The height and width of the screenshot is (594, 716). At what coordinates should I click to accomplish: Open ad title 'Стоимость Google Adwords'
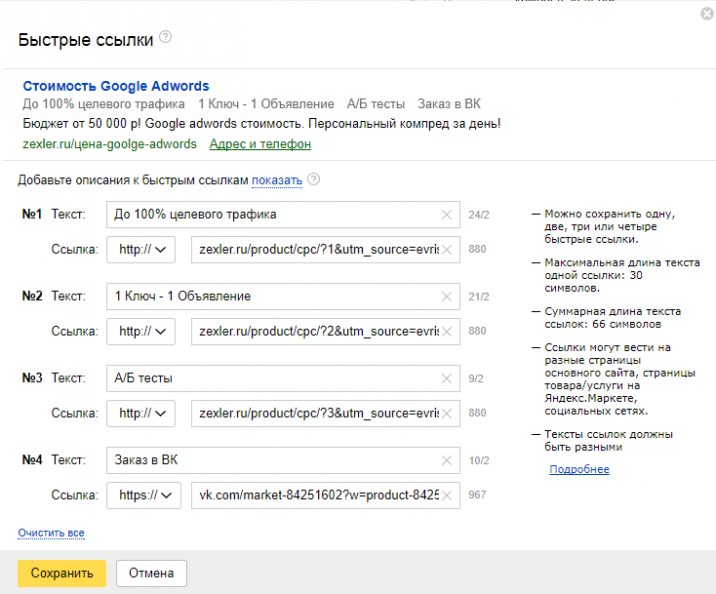(116, 86)
